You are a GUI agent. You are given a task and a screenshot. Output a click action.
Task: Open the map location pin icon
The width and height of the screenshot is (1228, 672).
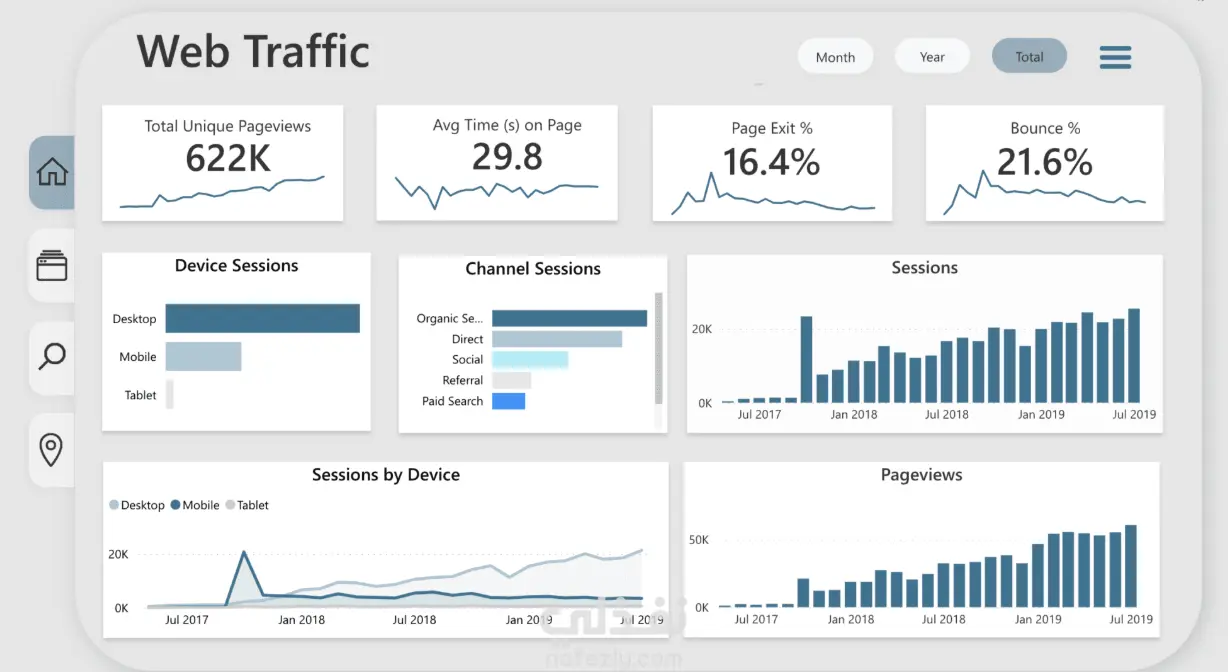point(52,450)
